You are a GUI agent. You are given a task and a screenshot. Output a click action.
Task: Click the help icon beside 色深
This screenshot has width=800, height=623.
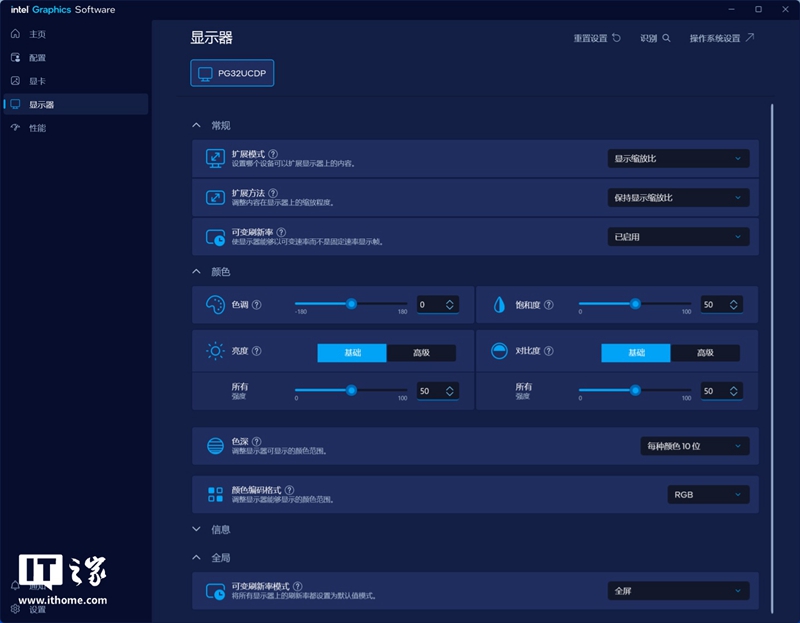(257, 441)
